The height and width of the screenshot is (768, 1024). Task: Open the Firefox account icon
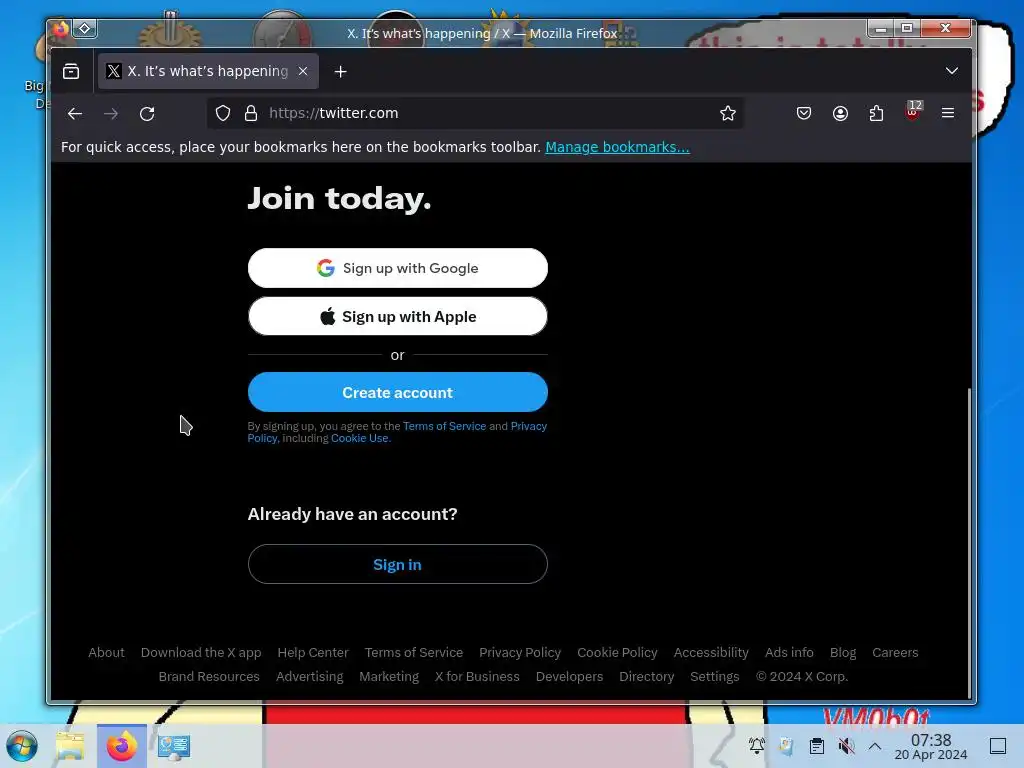[x=840, y=113]
